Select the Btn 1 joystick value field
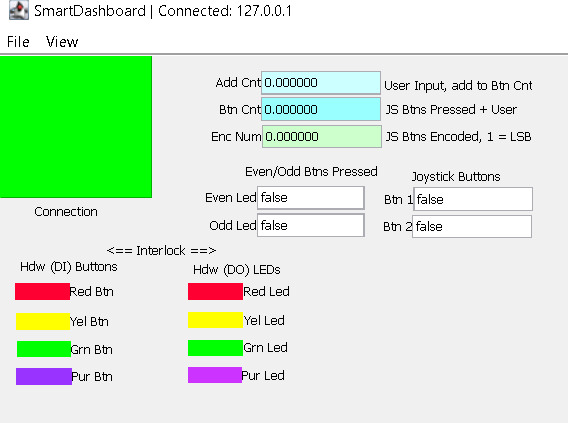The height and width of the screenshot is (423, 568). click(473, 199)
